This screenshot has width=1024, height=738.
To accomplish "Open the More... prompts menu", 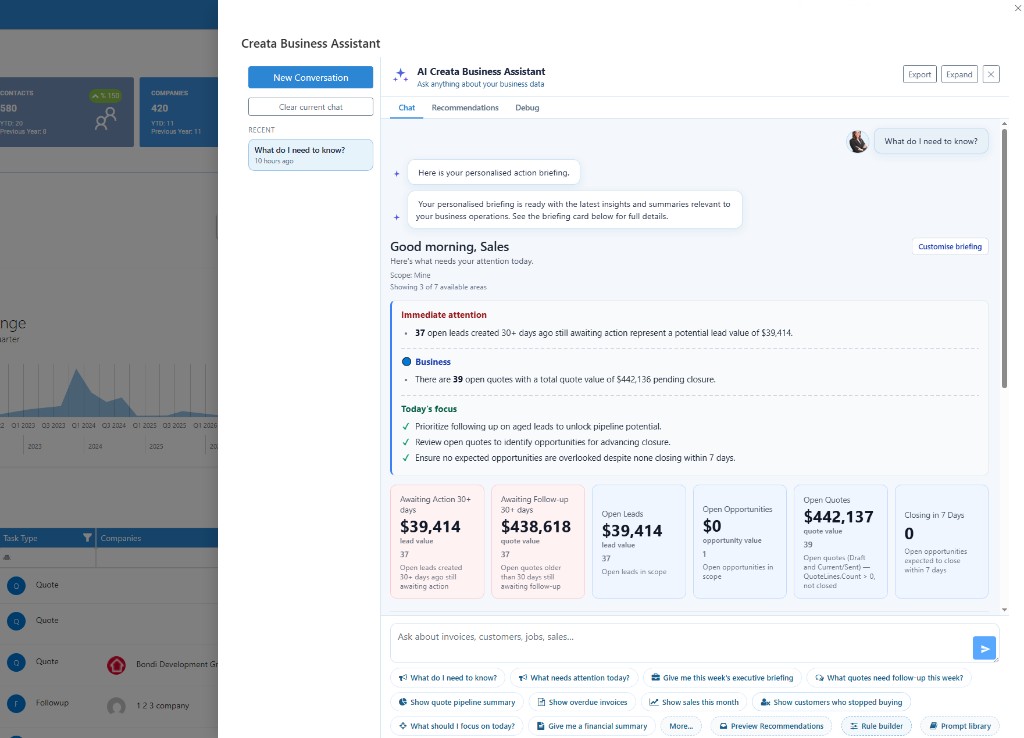I will [x=681, y=726].
